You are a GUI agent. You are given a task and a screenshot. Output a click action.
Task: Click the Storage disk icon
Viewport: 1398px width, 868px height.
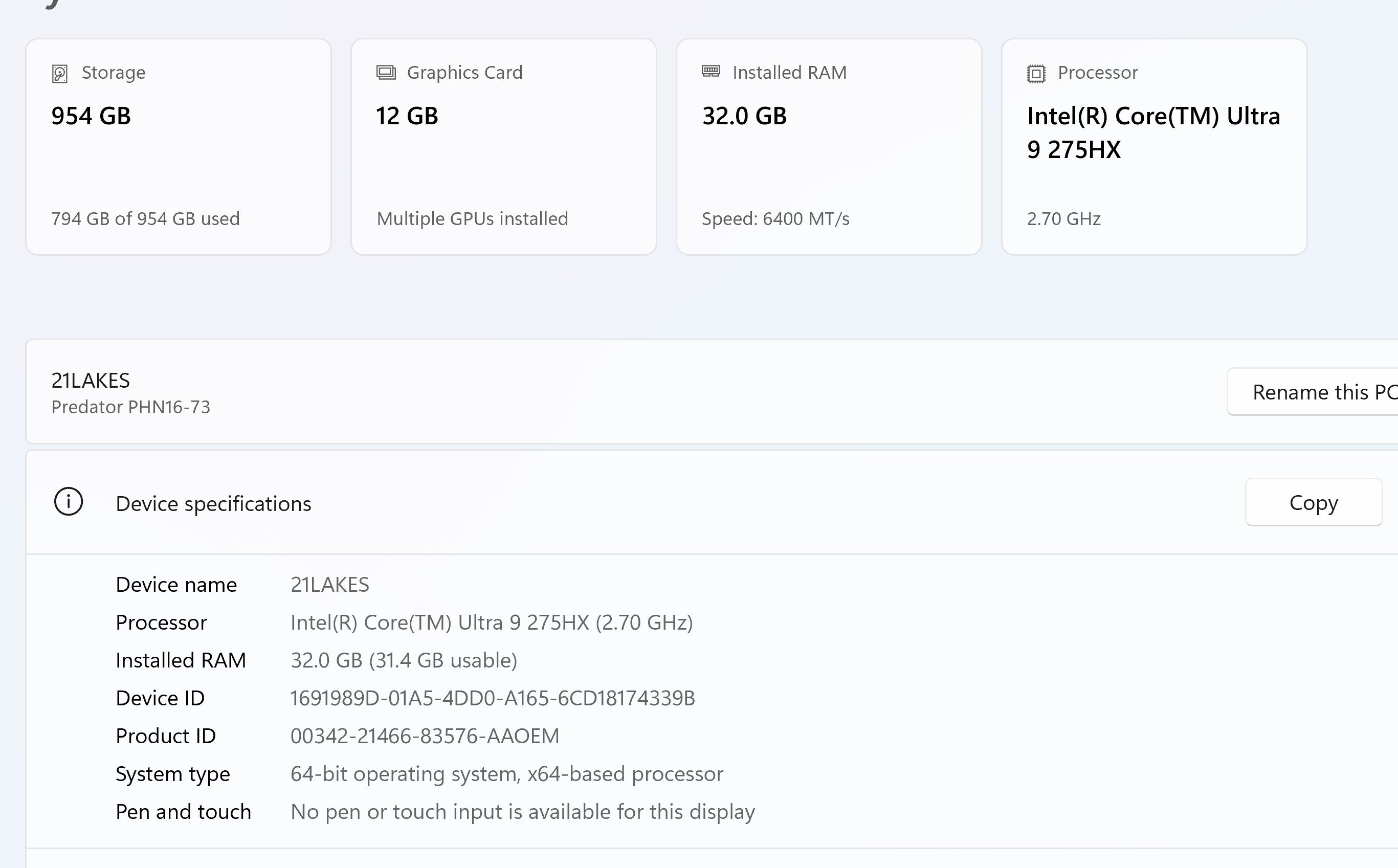click(60, 74)
